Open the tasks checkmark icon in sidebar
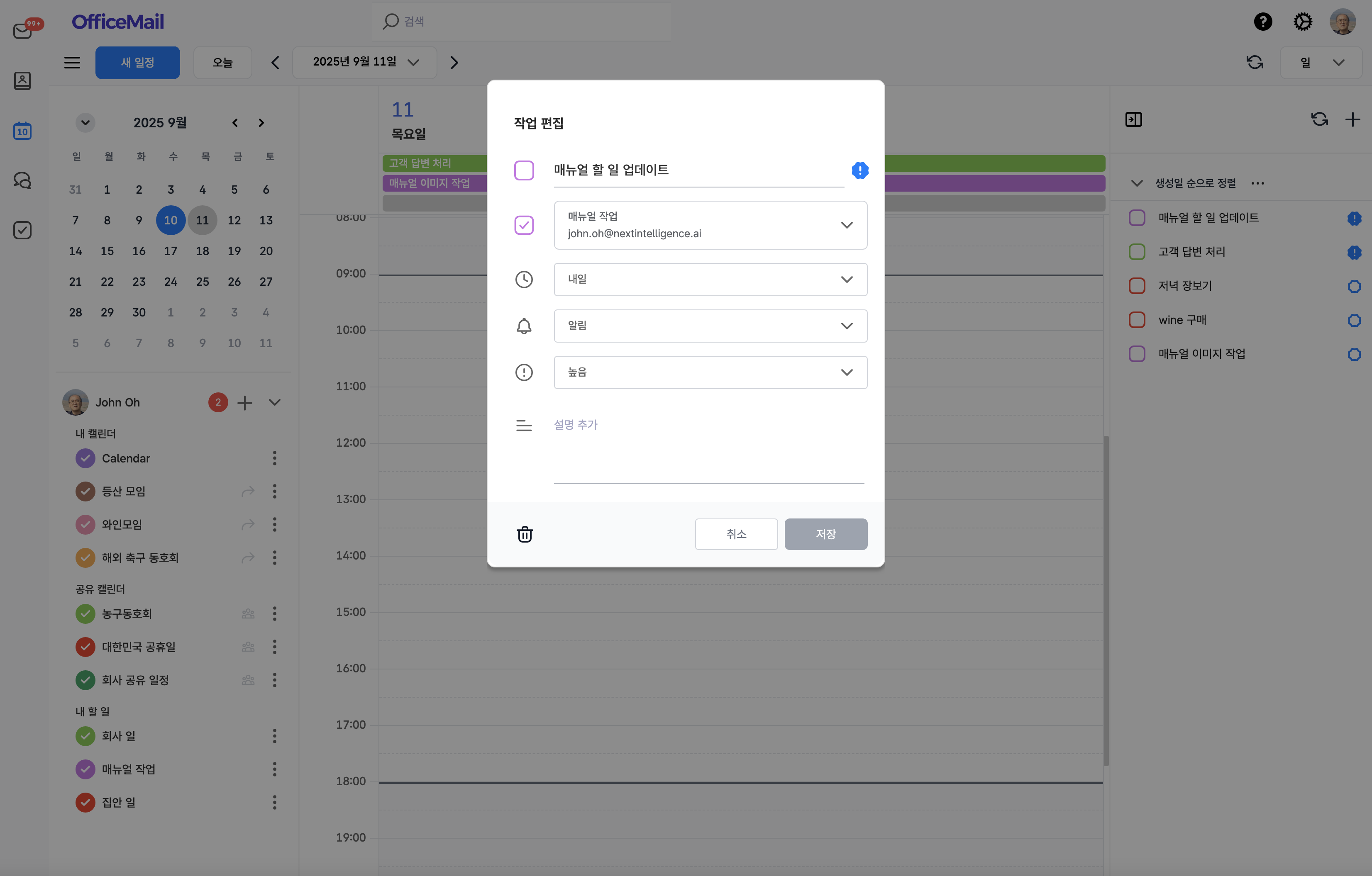1372x876 pixels. pyautogui.click(x=22, y=230)
